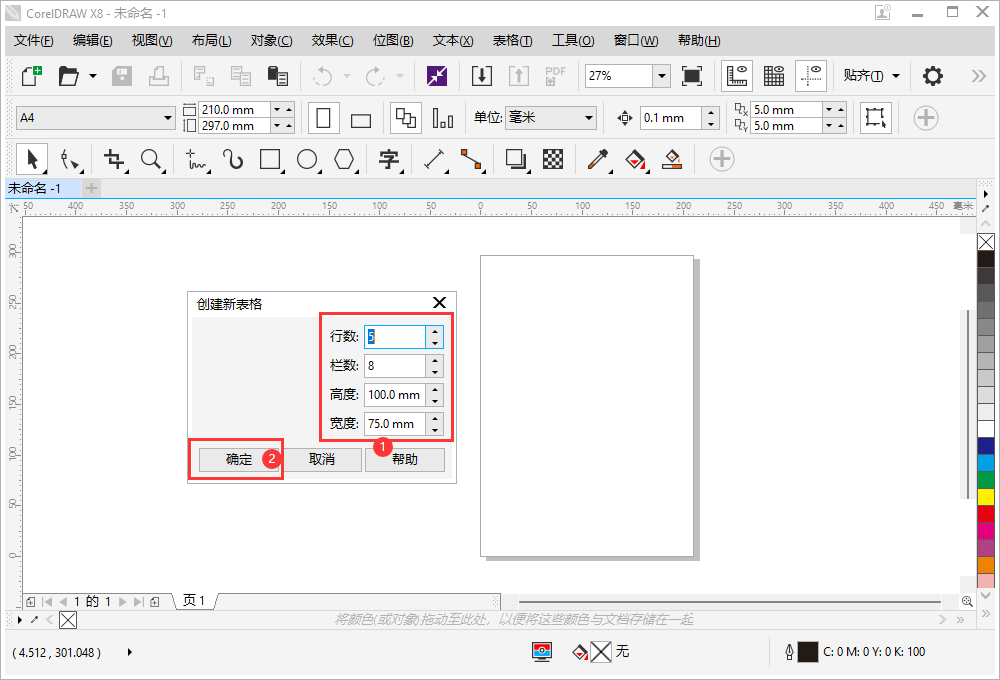
Task: Click the 栏数 columns input field
Action: tap(395, 366)
